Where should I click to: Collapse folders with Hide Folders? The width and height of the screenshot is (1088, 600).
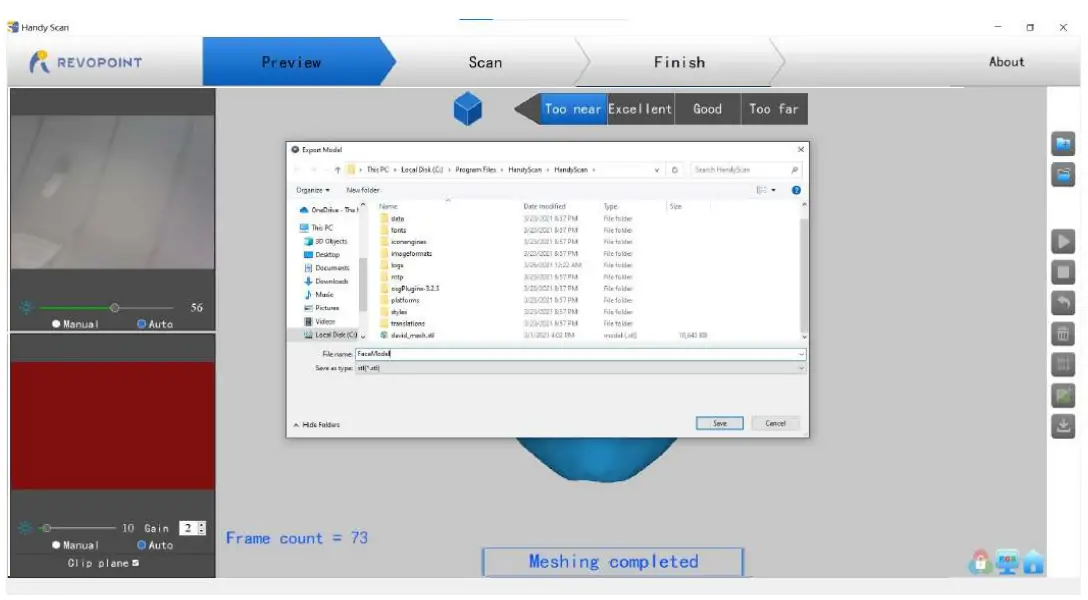coord(316,425)
